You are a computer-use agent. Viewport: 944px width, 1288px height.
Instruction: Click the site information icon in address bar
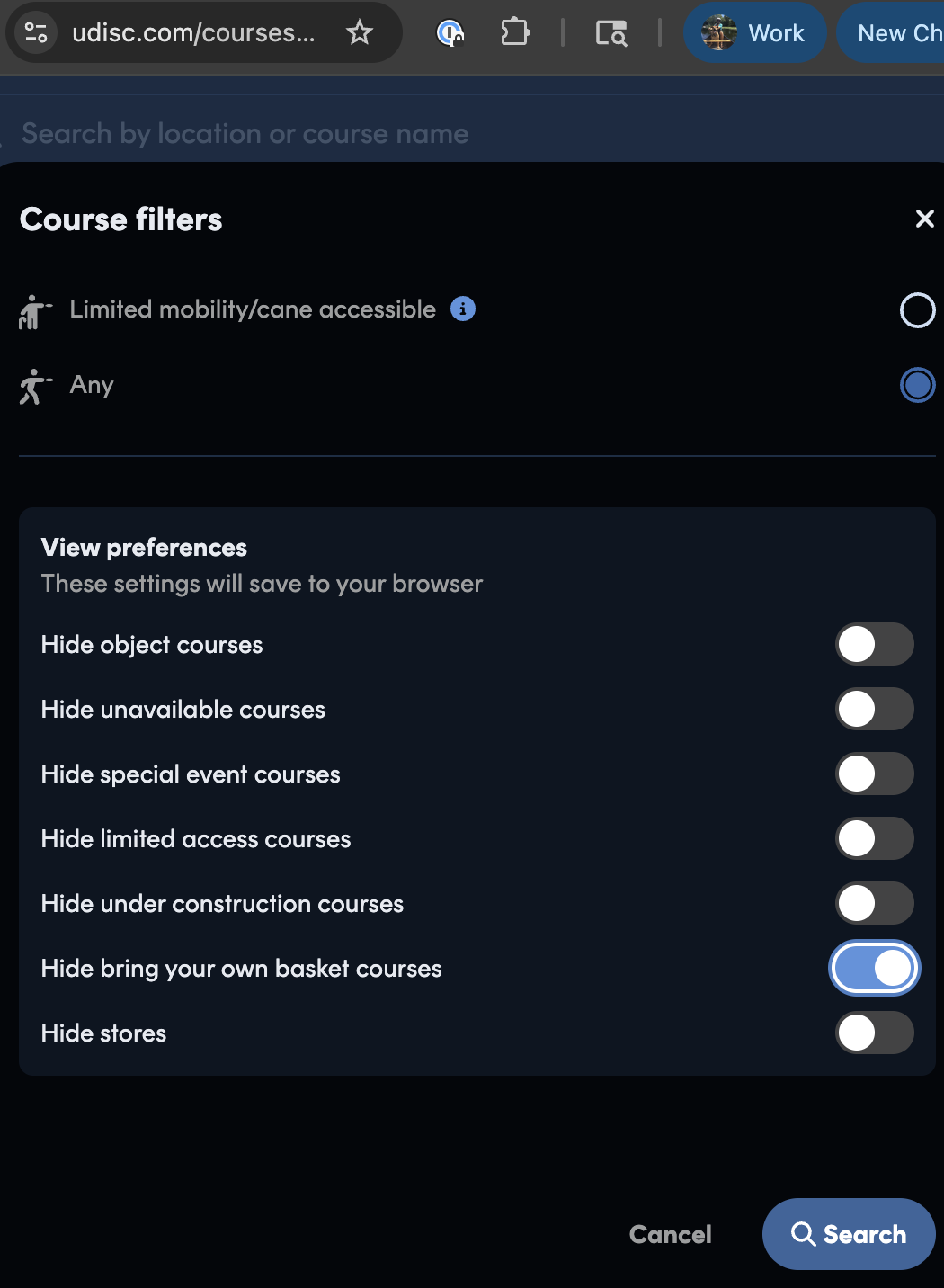click(x=36, y=33)
